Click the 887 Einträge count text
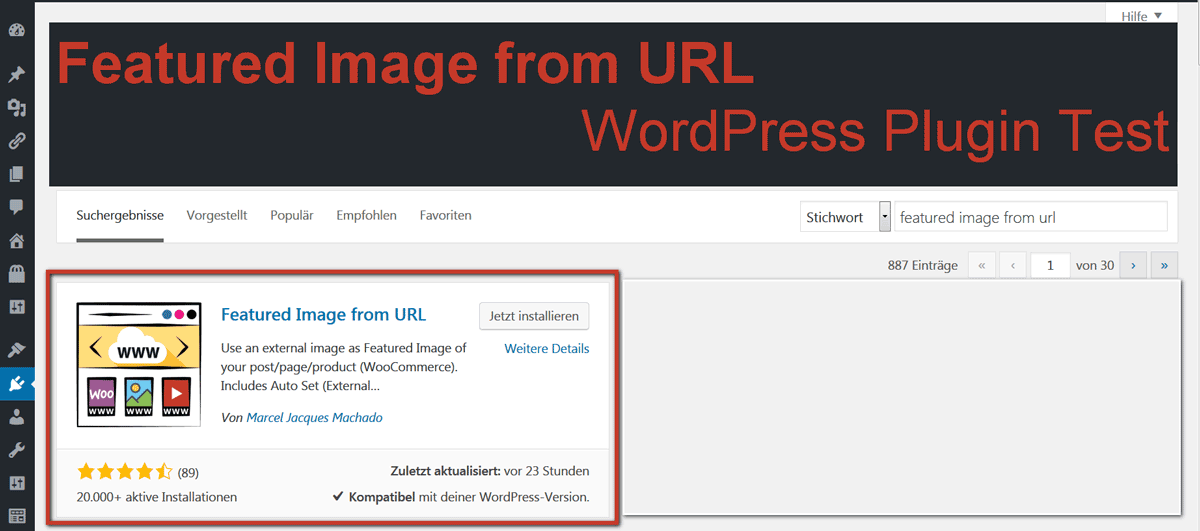 (x=922, y=265)
